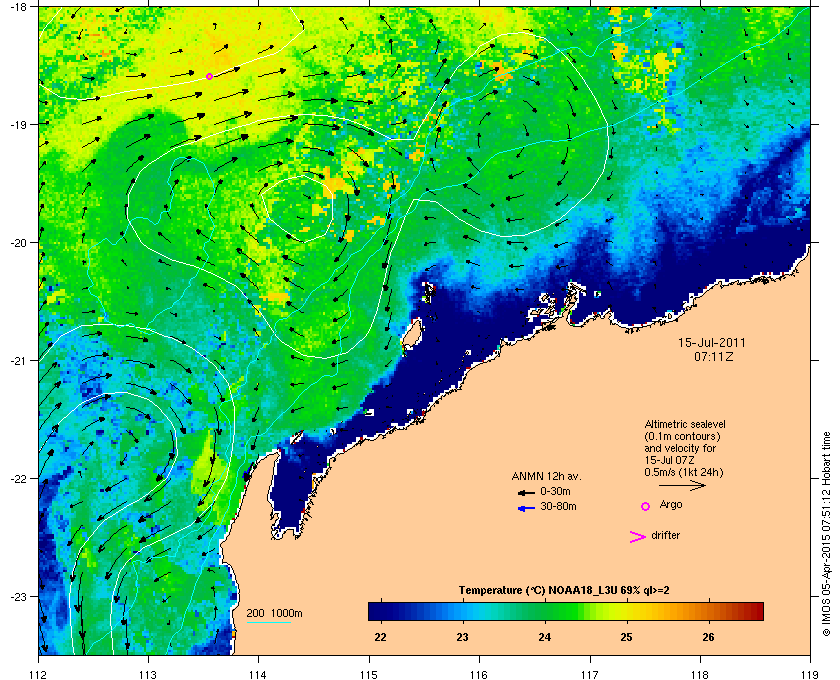Viewport: 840px width, 680px height.
Task: Click the longitude axis label 115
Action: [x=369, y=675]
